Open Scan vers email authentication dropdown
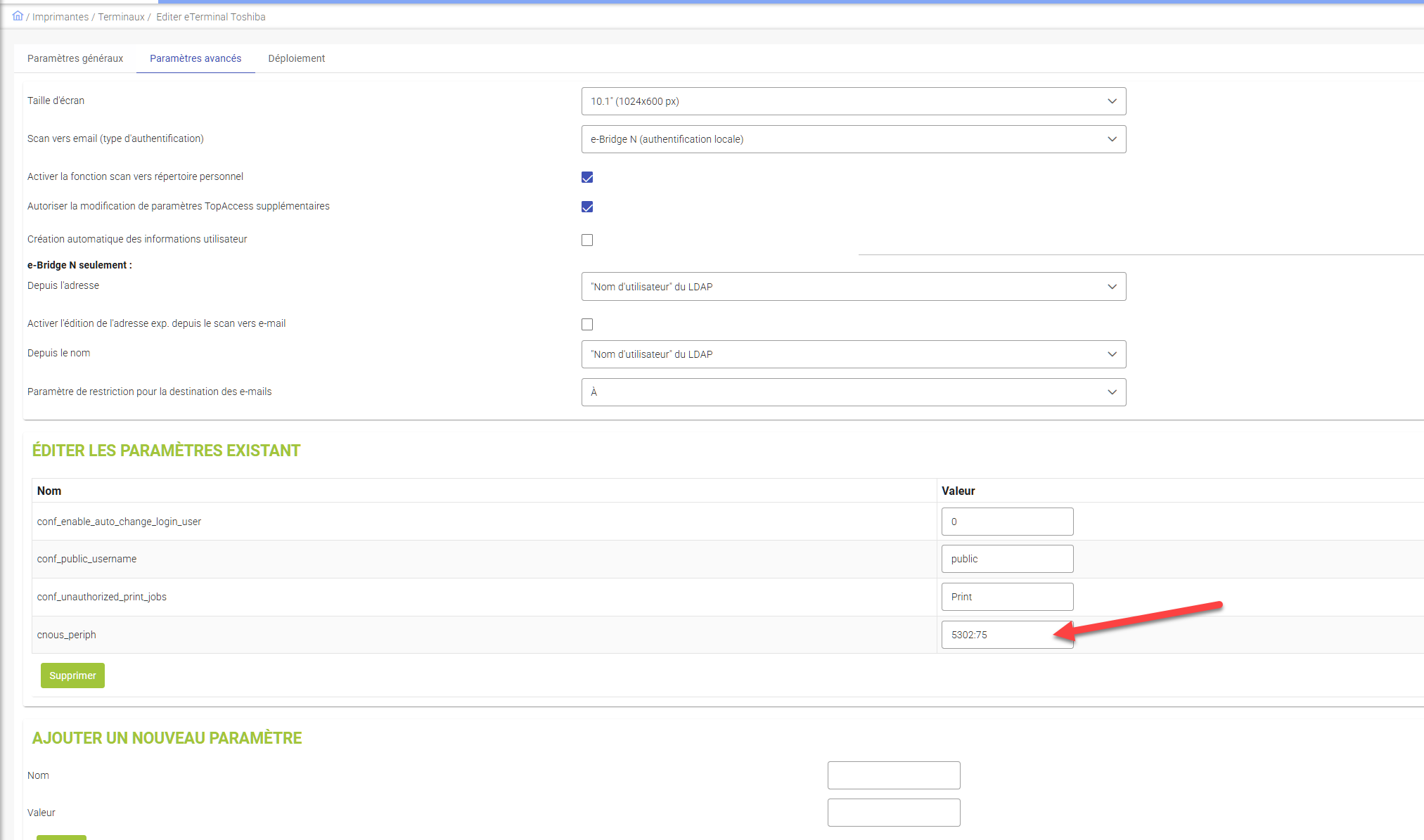This screenshot has height=840, width=1424. coord(853,139)
